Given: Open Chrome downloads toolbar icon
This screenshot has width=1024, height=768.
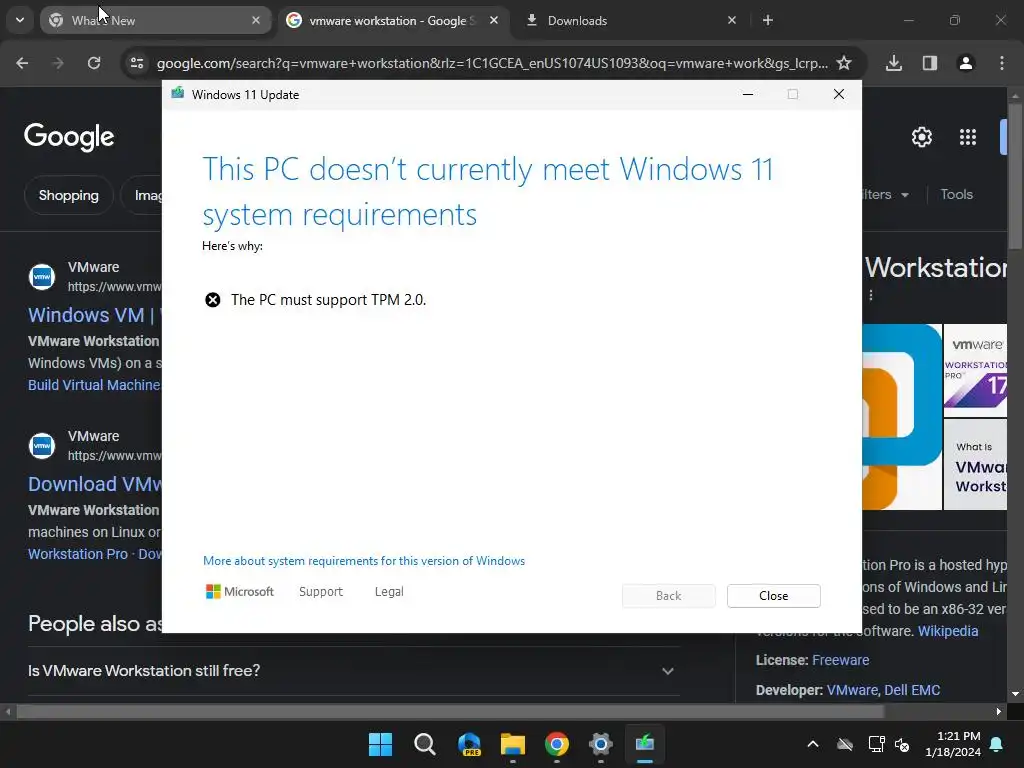Looking at the screenshot, I should [x=894, y=63].
